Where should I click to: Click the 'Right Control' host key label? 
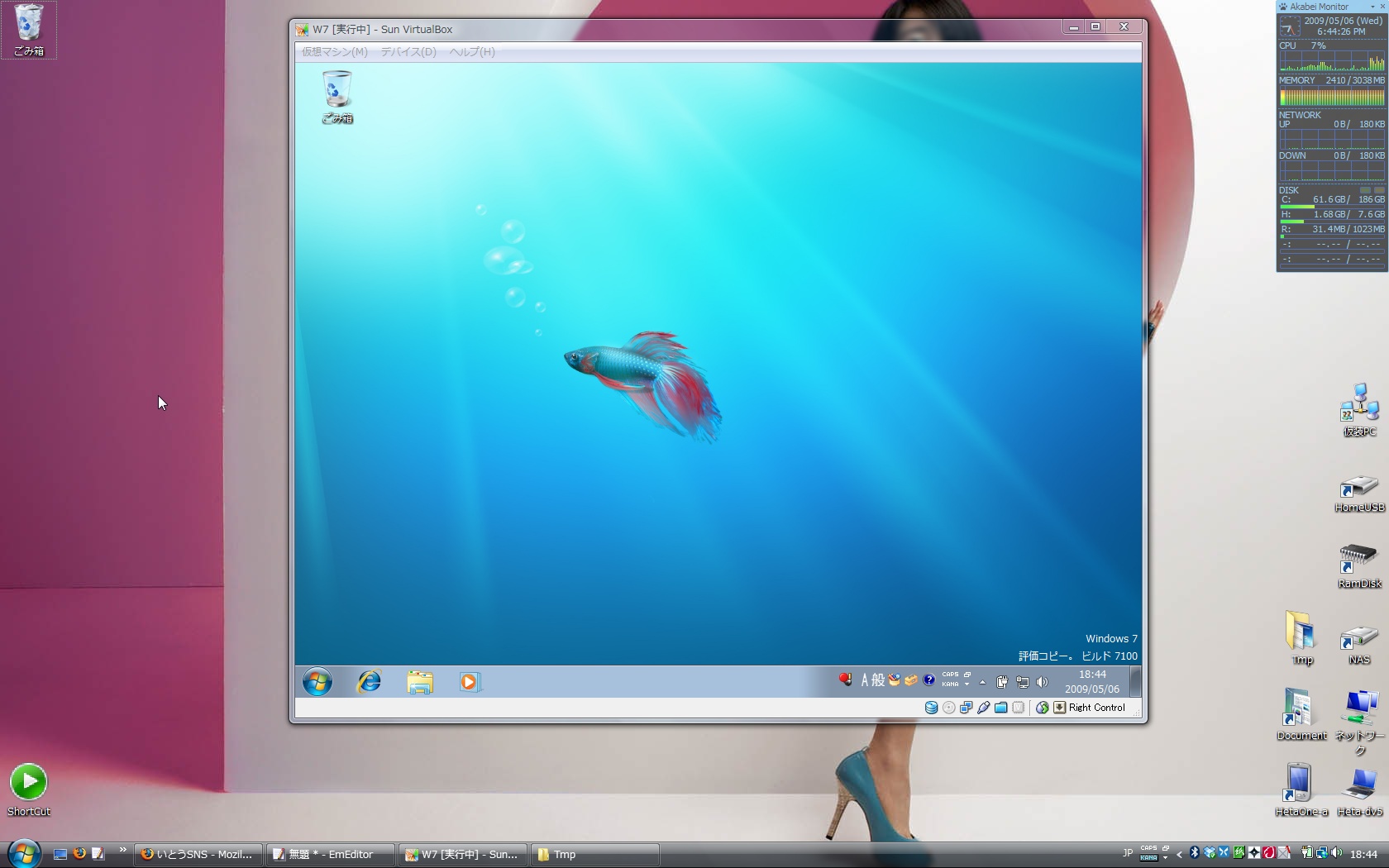(x=1097, y=708)
